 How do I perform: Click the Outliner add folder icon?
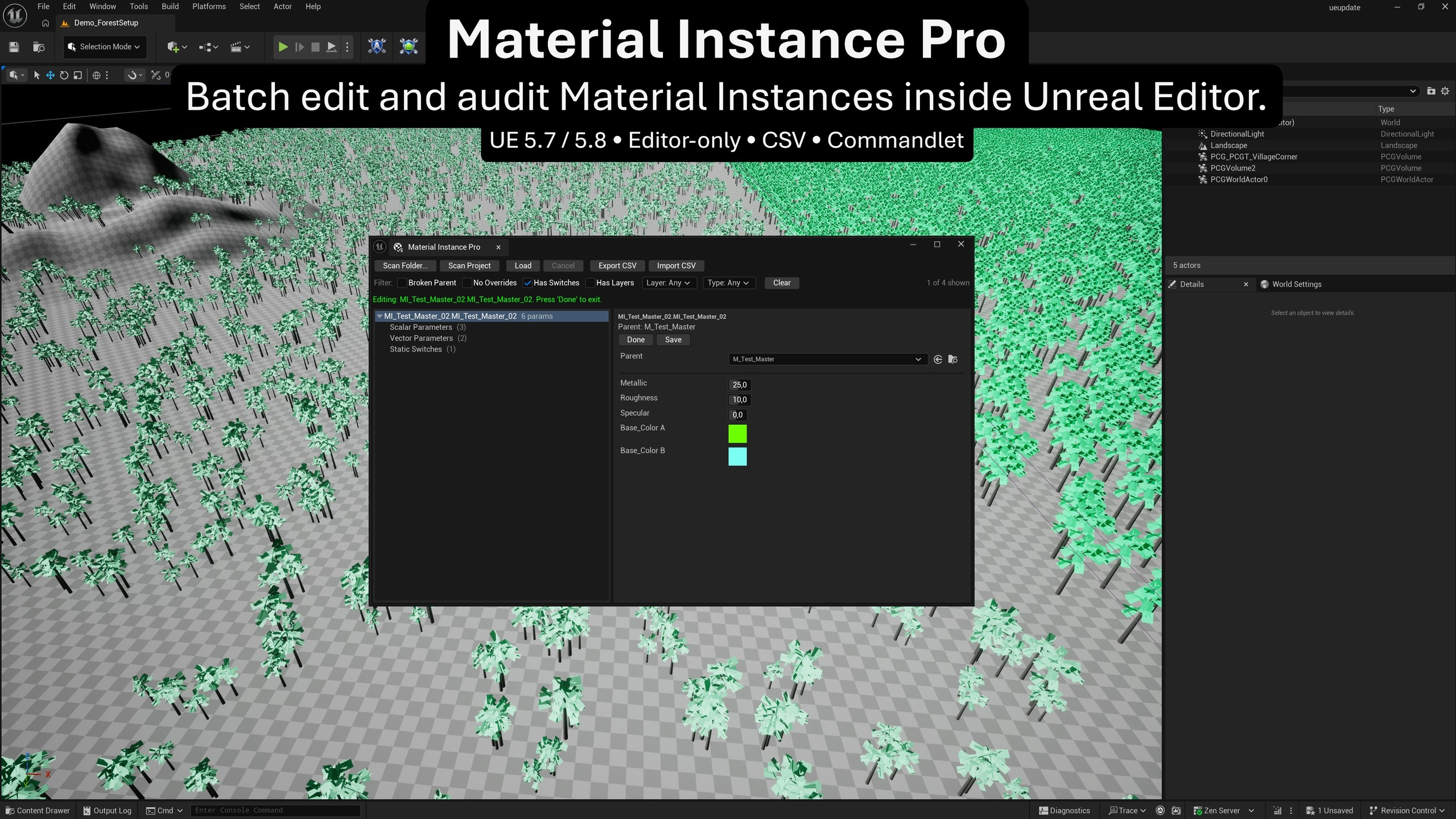tap(1431, 91)
